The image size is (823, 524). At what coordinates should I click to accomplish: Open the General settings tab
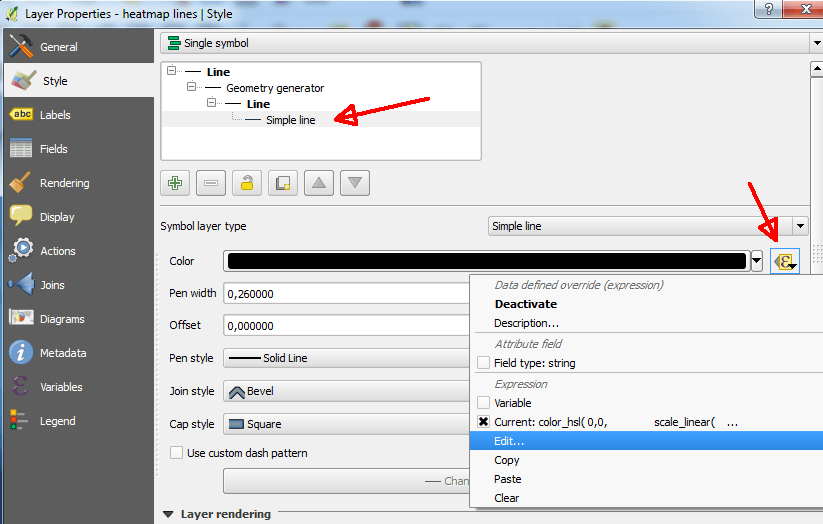(79, 47)
